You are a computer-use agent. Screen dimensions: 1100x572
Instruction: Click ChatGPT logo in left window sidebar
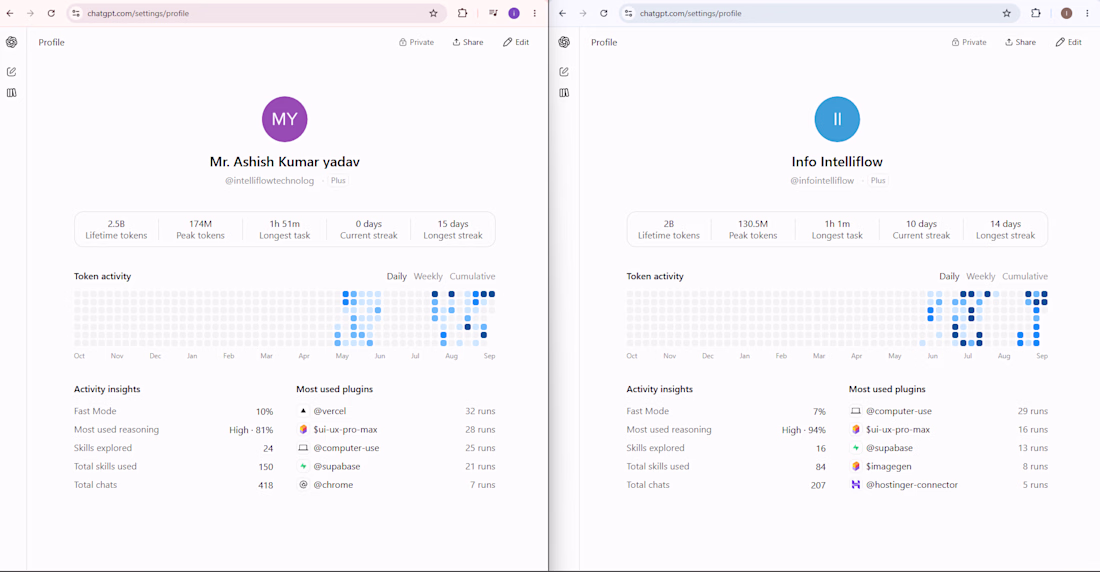pyautogui.click(x=12, y=42)
